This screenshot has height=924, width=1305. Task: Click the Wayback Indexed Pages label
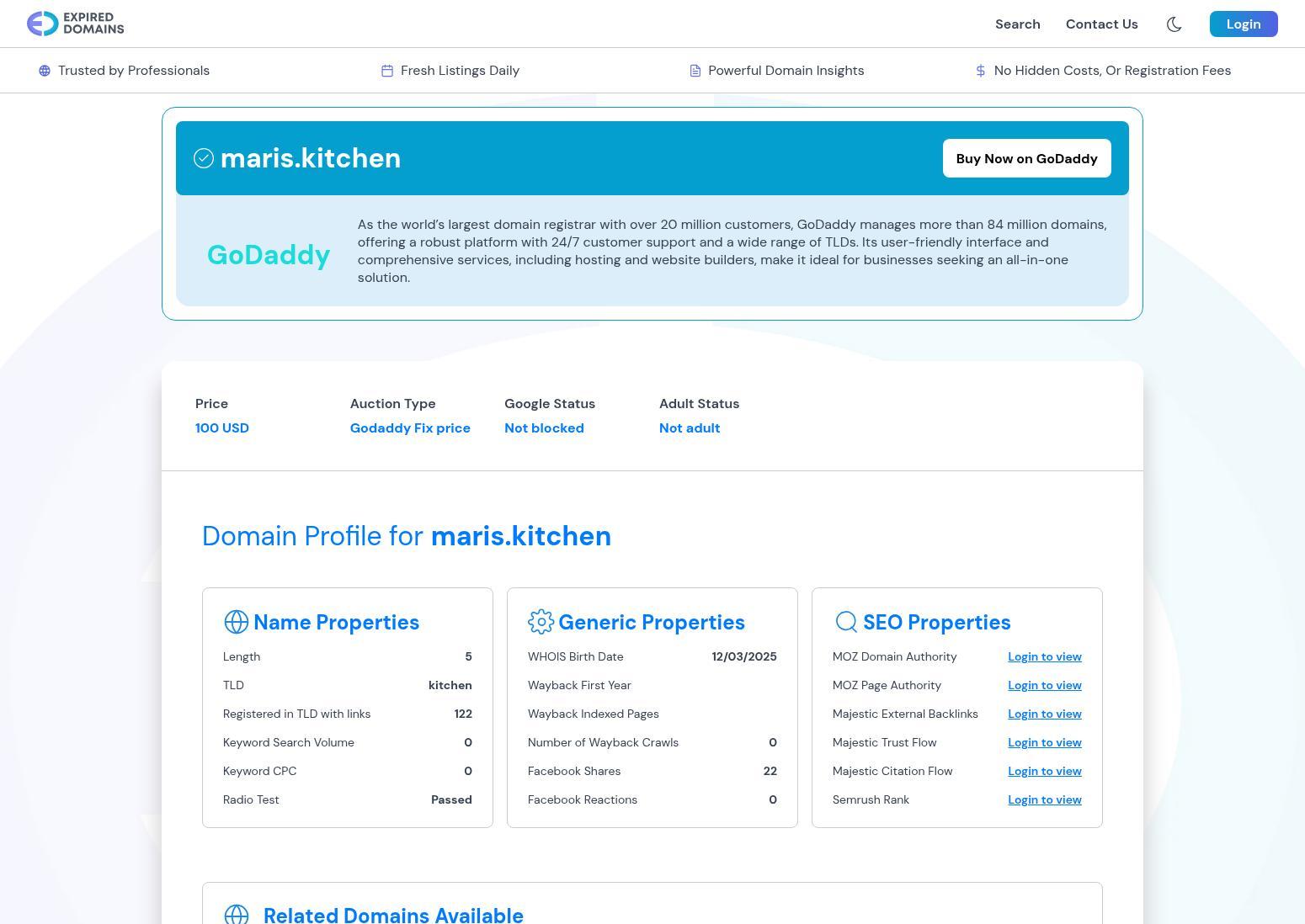pos(594,714)
